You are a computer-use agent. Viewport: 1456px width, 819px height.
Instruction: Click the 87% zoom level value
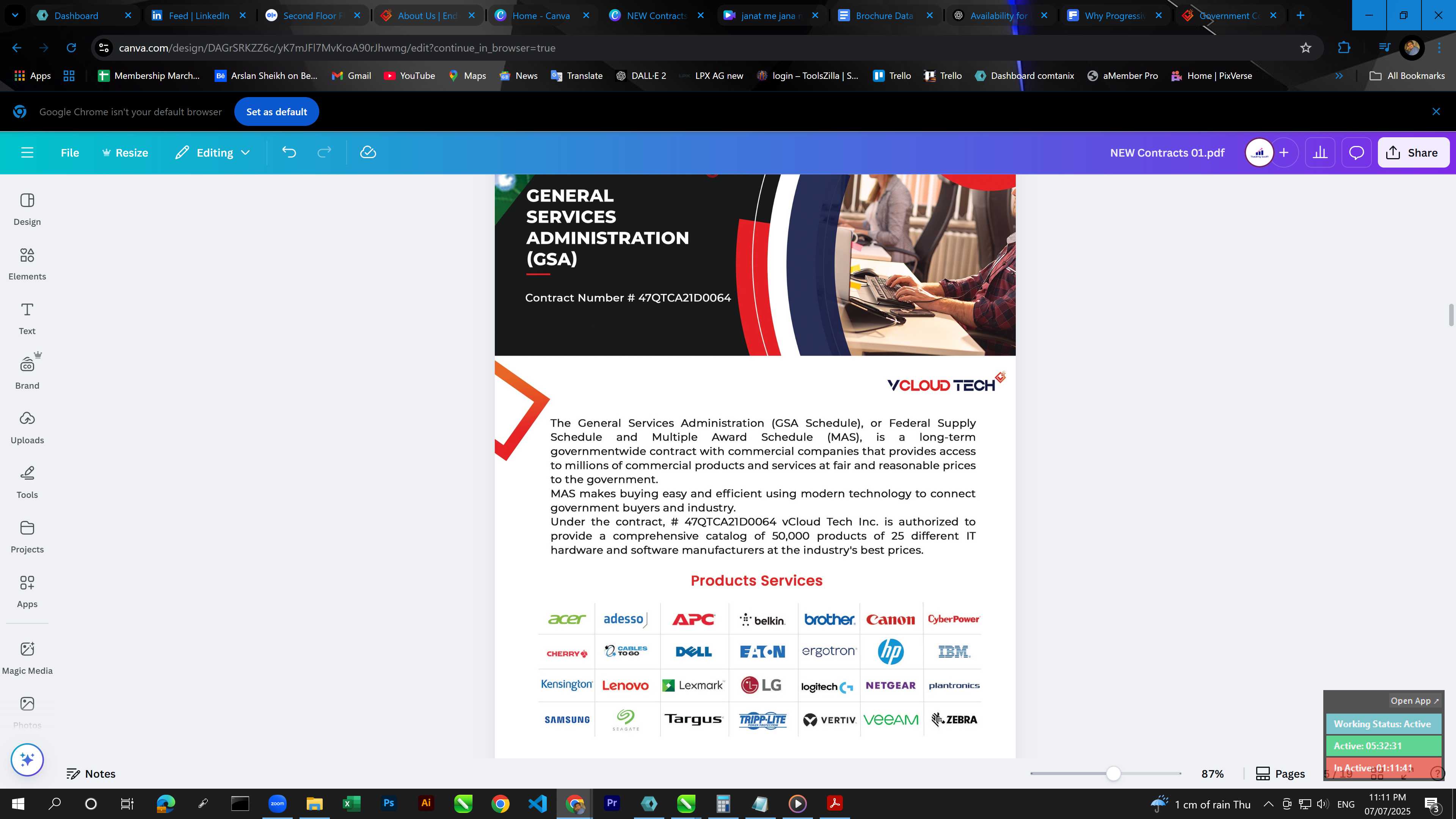click(x=1213, y=774)
